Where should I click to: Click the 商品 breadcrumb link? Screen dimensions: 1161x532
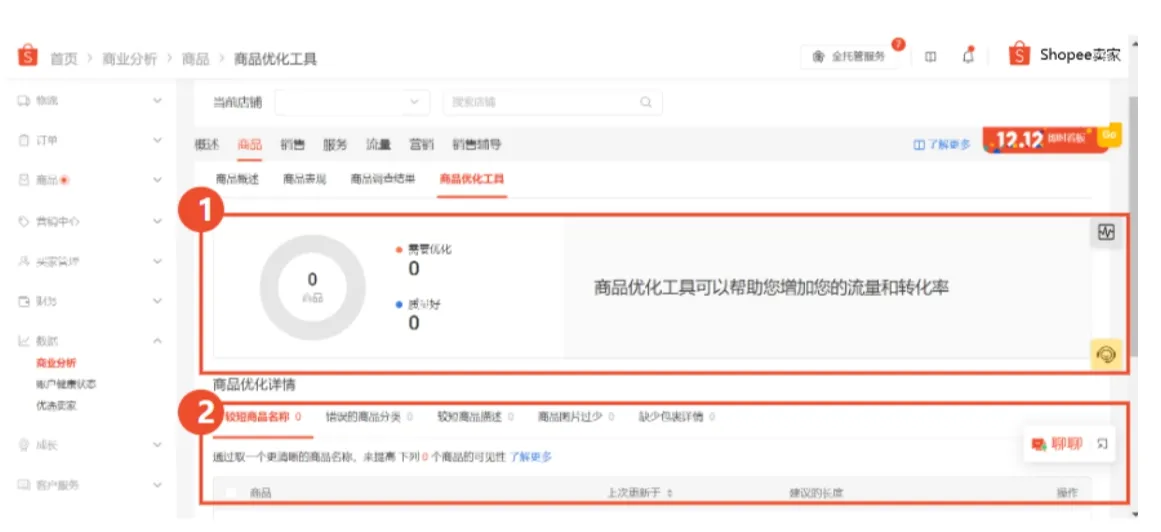pos(195,59)
